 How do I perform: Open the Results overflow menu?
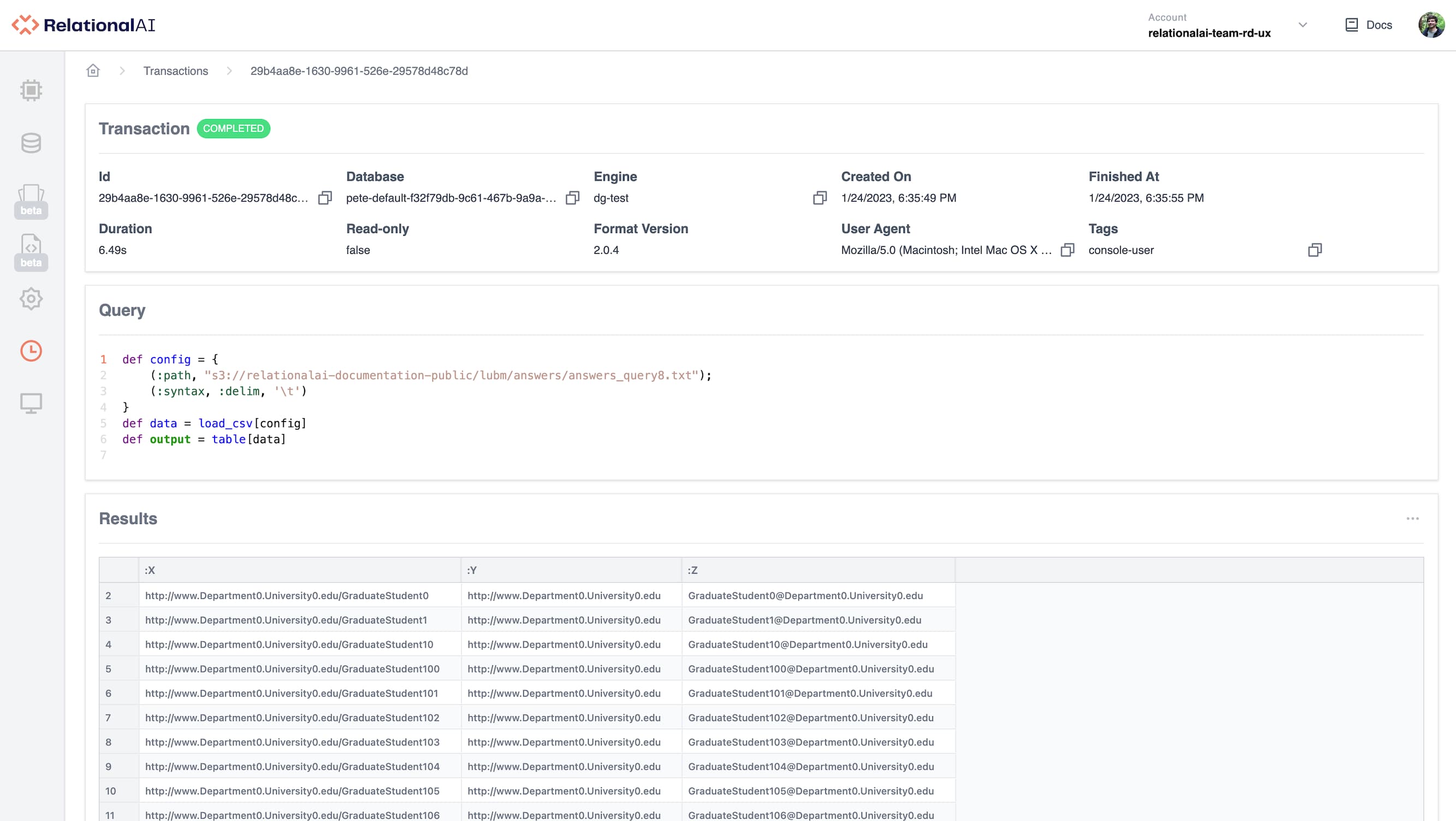1413,518
